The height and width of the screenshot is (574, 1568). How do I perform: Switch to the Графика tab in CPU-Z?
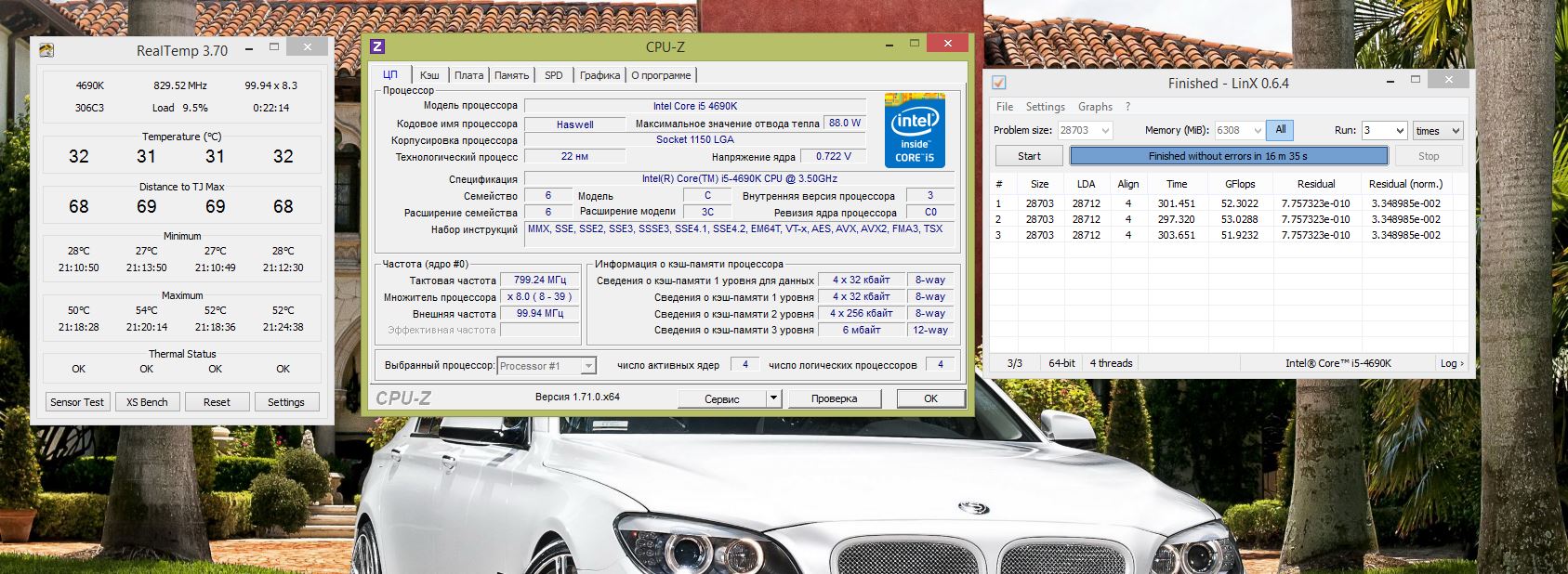600,75
